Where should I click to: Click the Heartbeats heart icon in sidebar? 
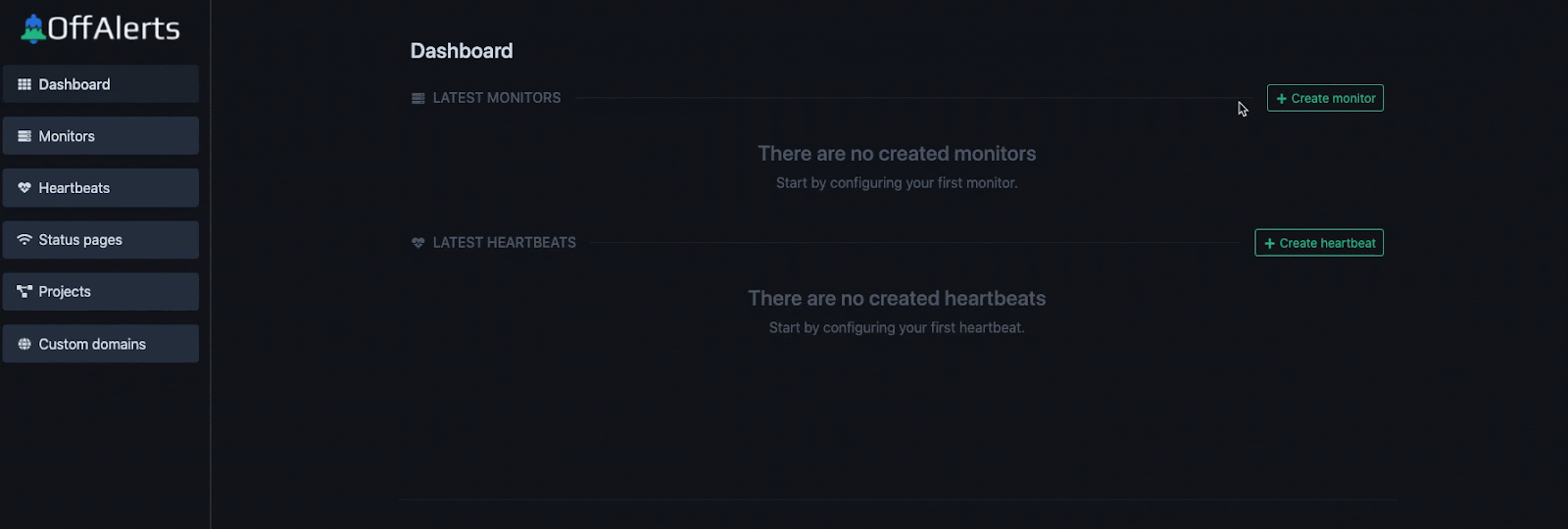[x=24, y=188]
